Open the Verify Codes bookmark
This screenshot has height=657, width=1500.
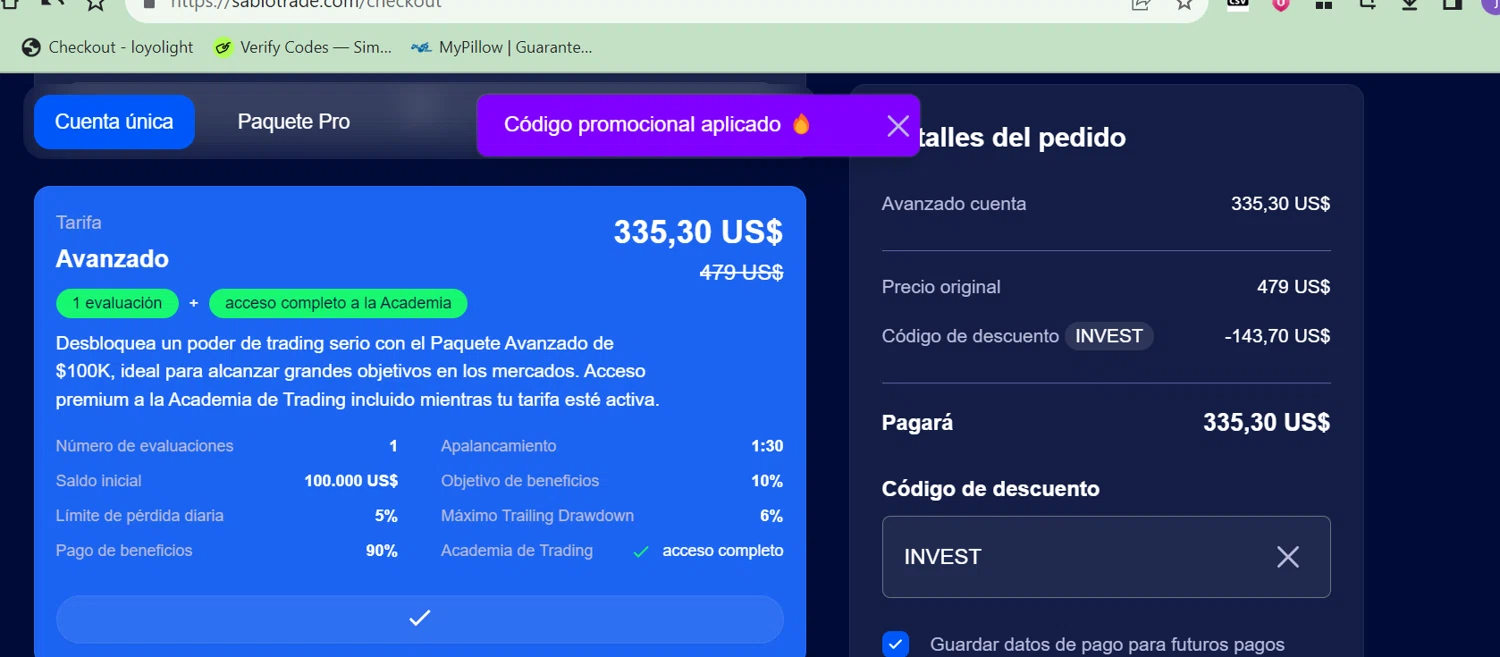[303, 47]
